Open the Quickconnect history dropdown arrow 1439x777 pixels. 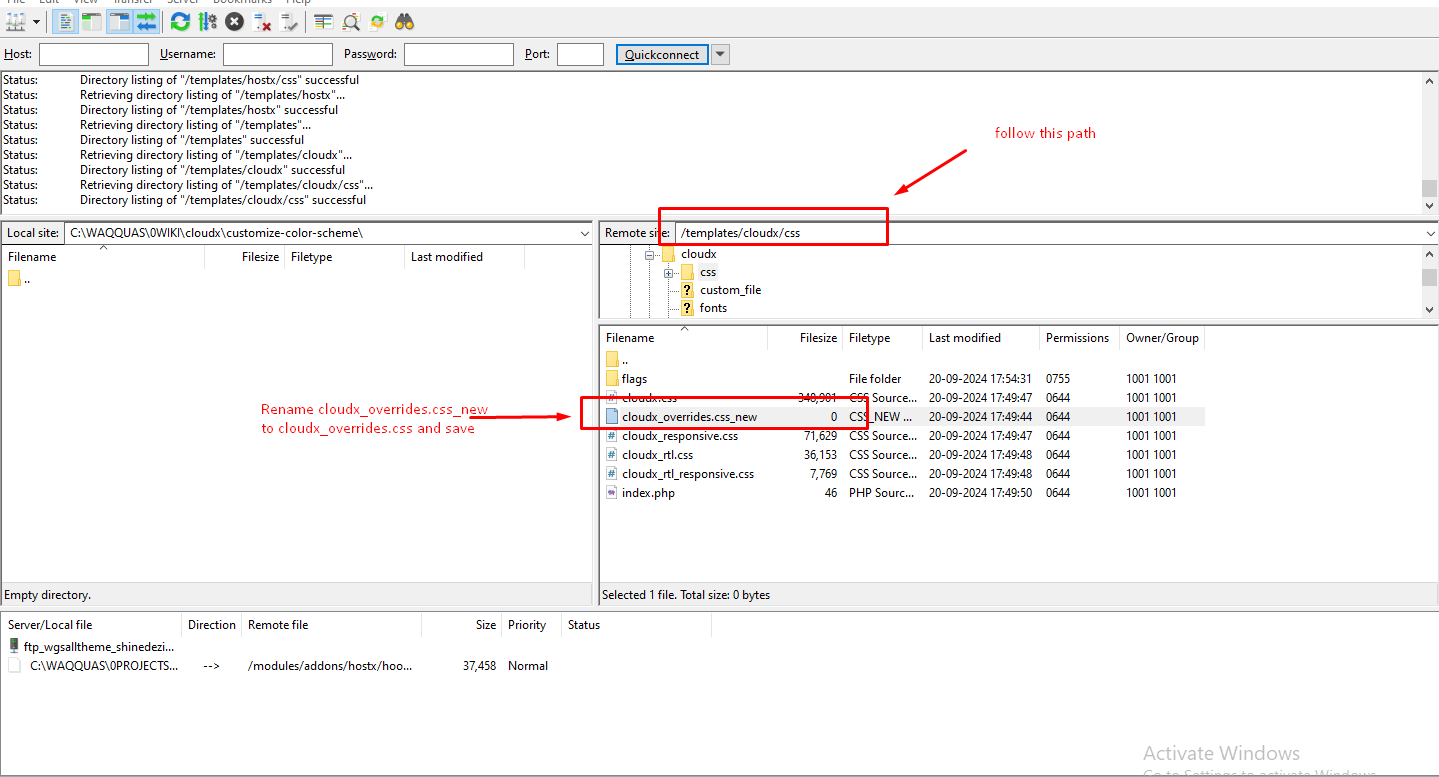(x=720, y=55)
